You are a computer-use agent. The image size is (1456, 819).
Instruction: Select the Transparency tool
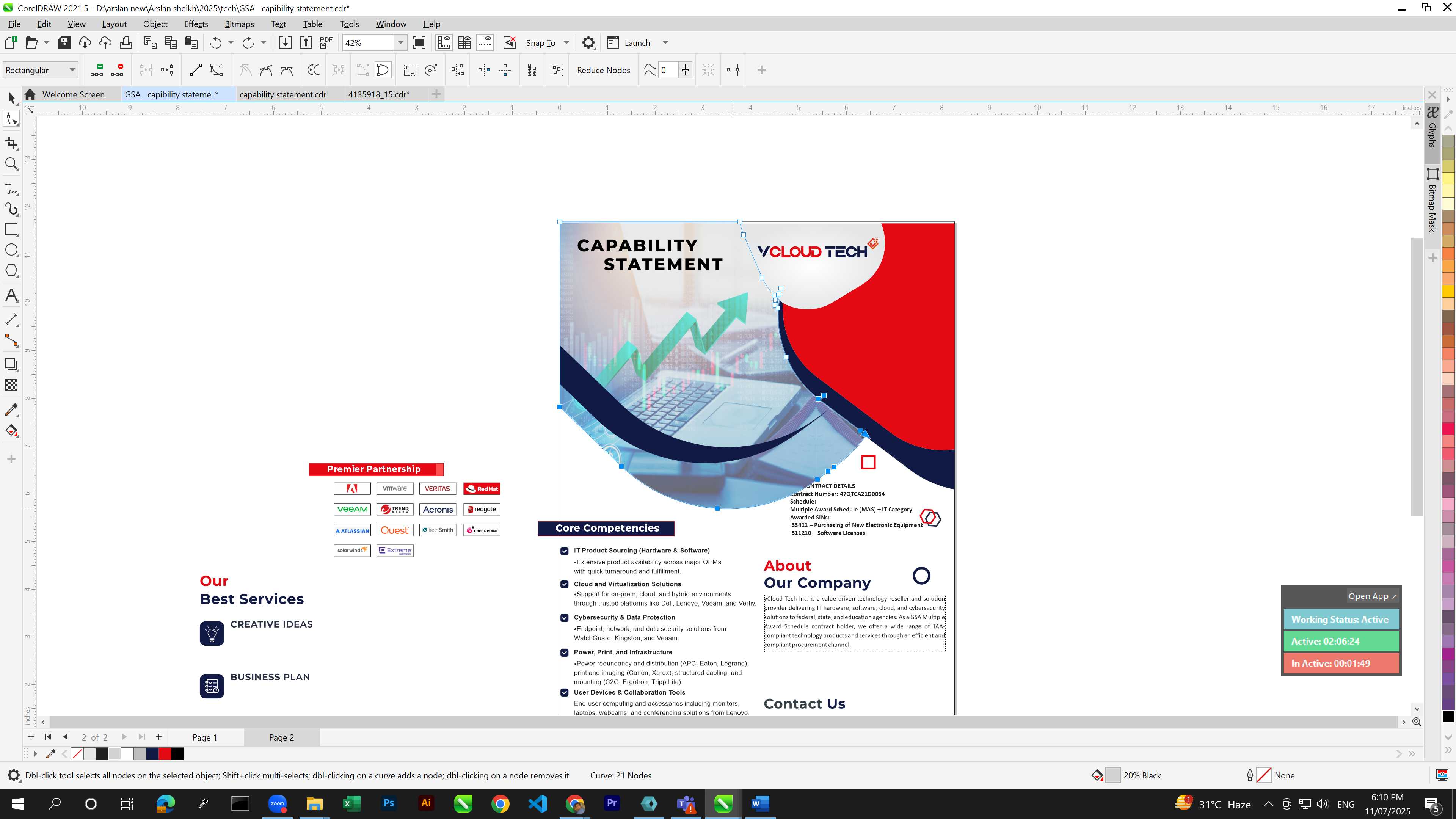11,385
